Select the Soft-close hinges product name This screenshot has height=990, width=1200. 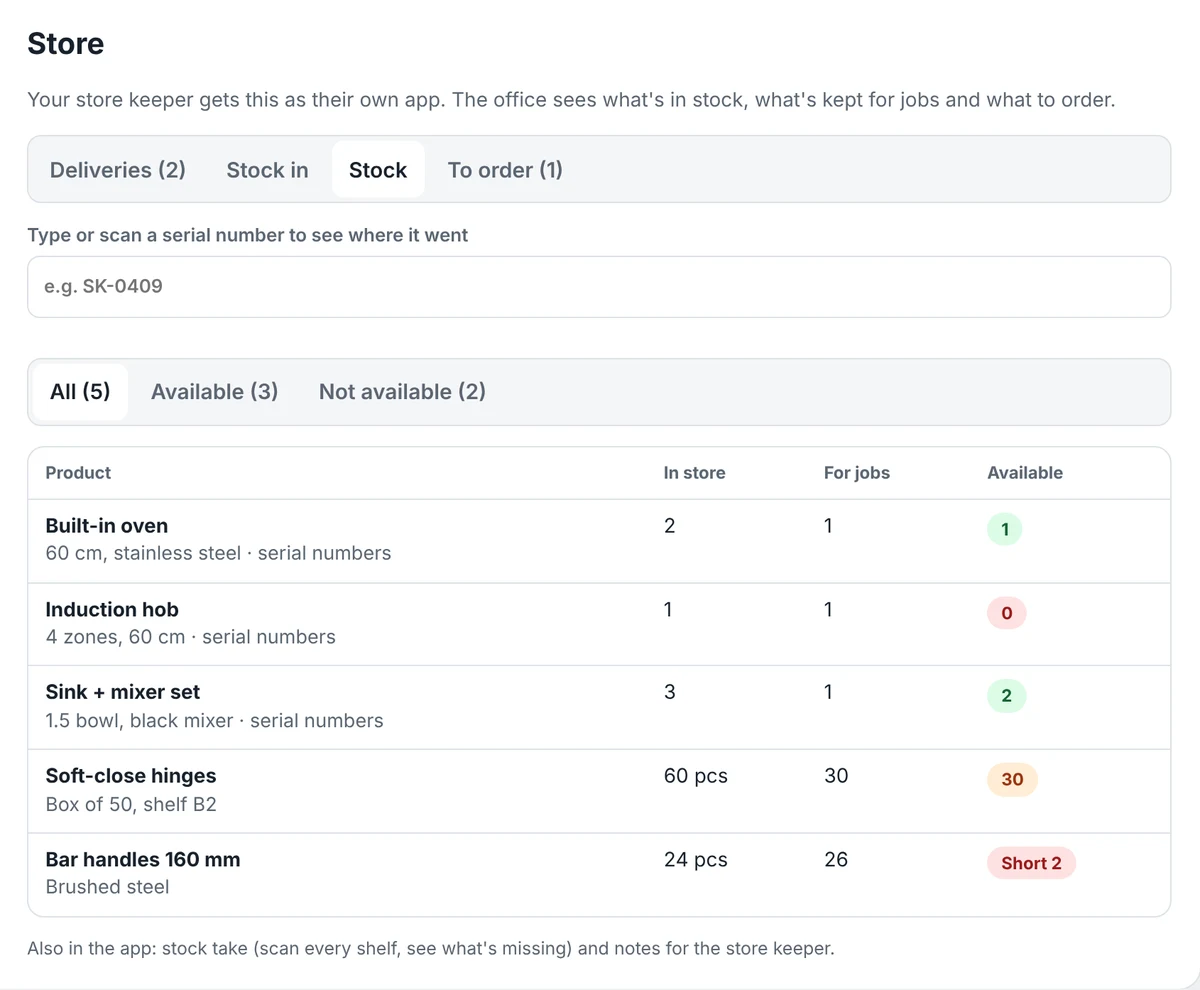pyautogui.click(x=131, y=776)
